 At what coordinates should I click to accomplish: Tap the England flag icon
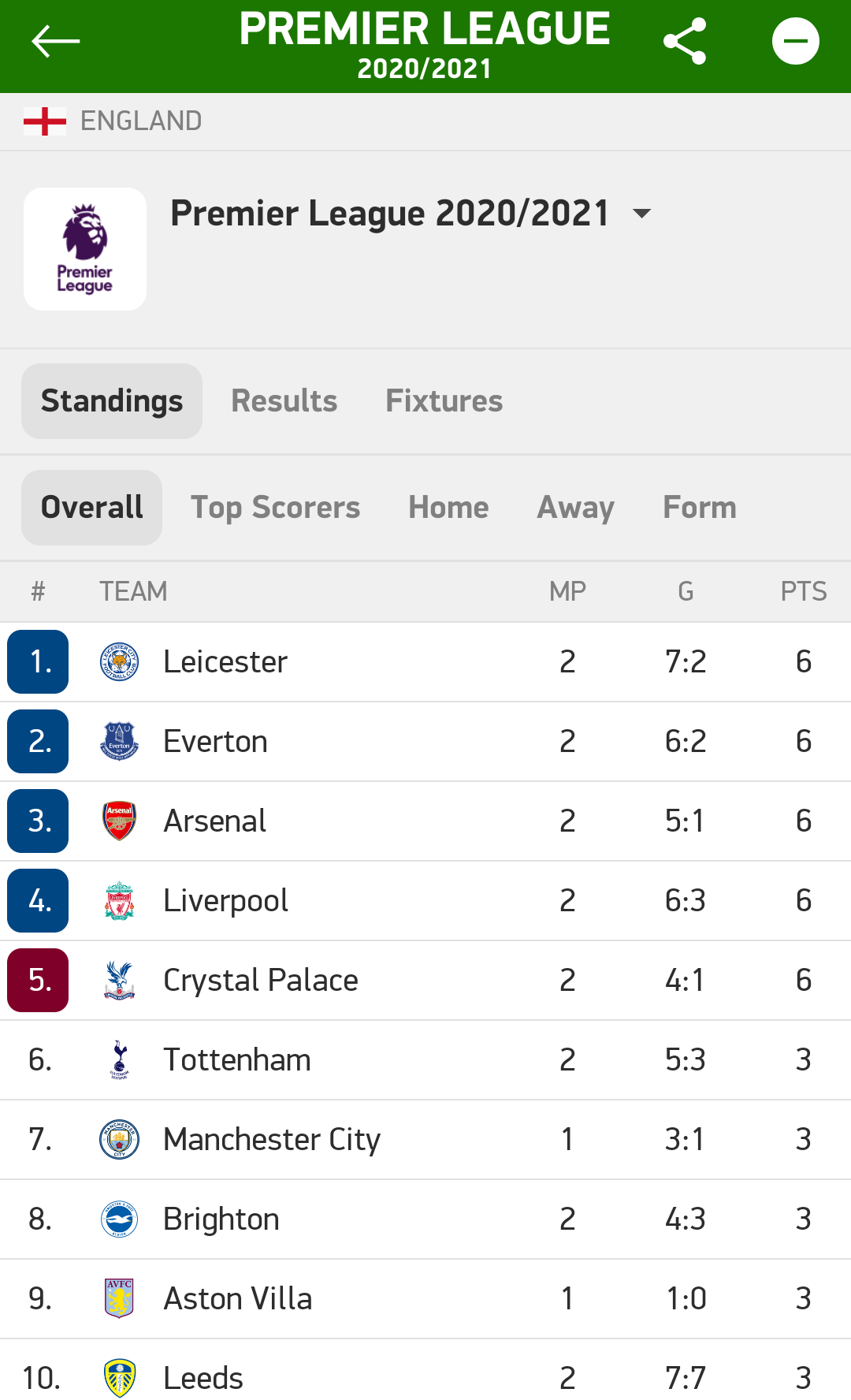[x=45, y=121]
